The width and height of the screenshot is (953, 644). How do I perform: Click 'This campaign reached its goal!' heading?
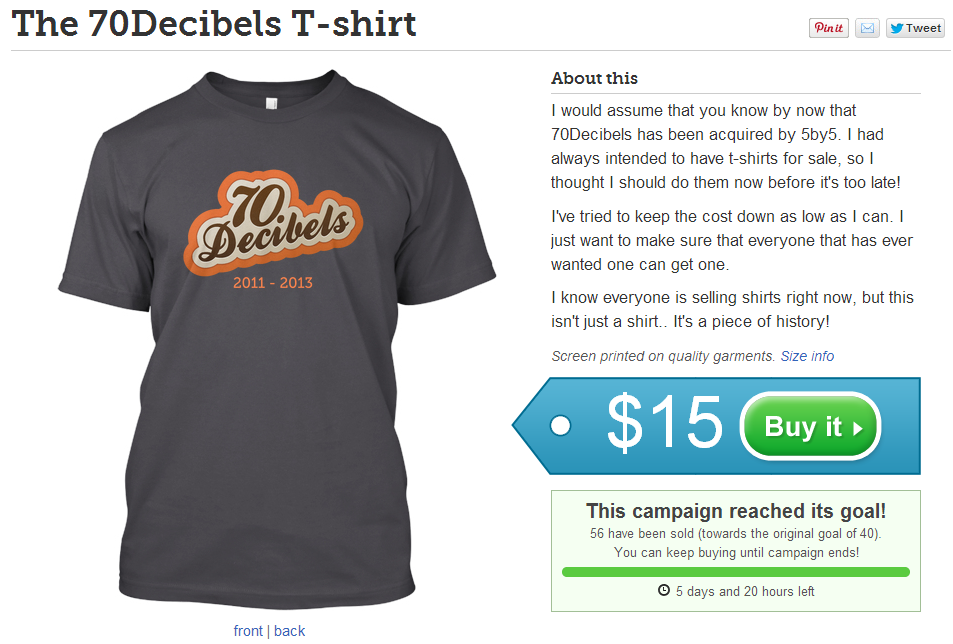coord(735,511)
